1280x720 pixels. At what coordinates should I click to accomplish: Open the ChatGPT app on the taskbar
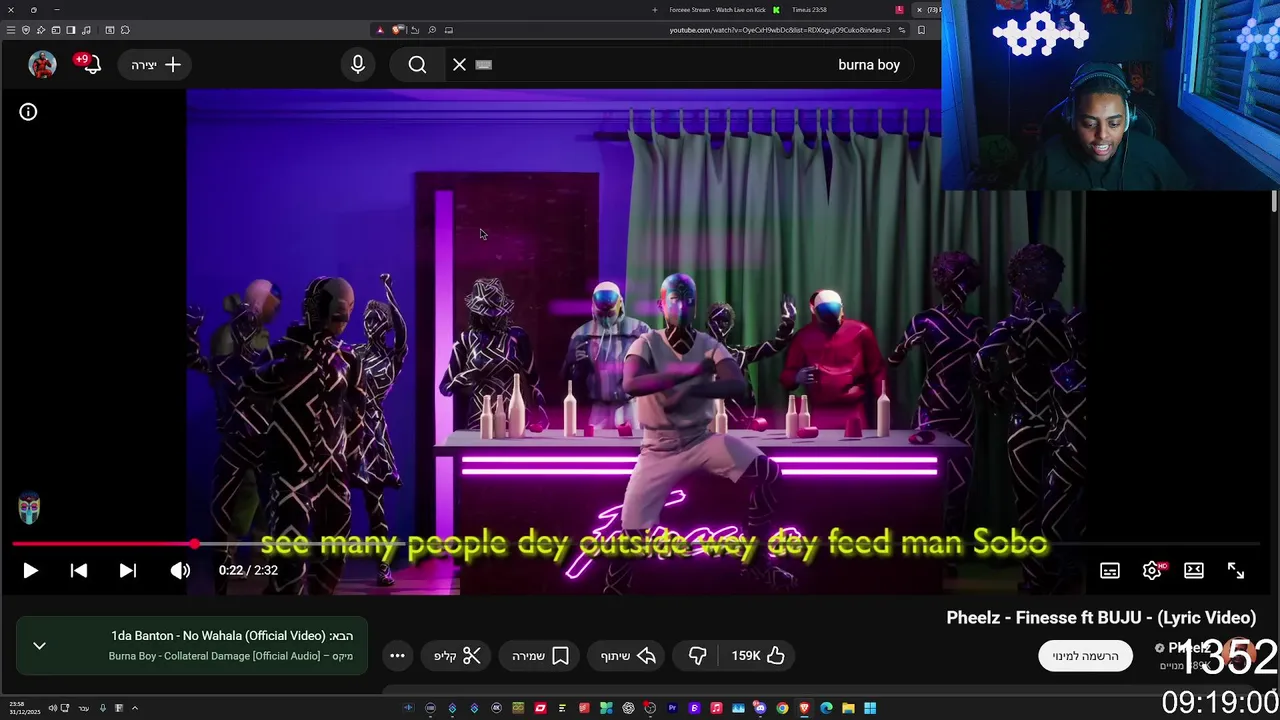(x=628, y=708)
